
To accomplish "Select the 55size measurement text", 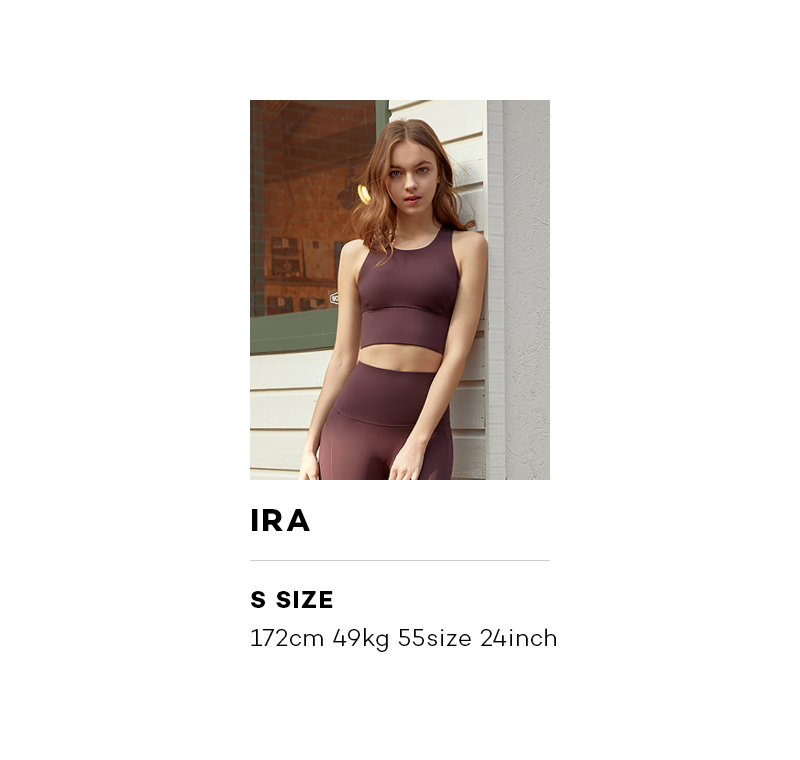I will point(435,638).
